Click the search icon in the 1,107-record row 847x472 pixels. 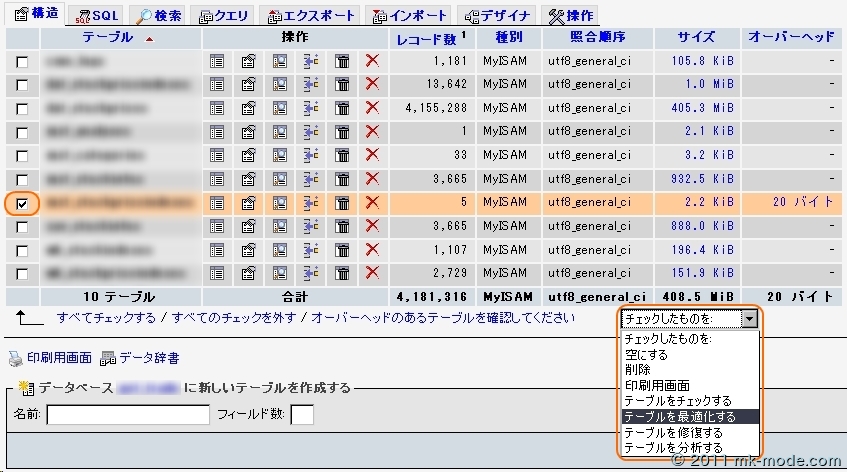[x=279, y=250]
